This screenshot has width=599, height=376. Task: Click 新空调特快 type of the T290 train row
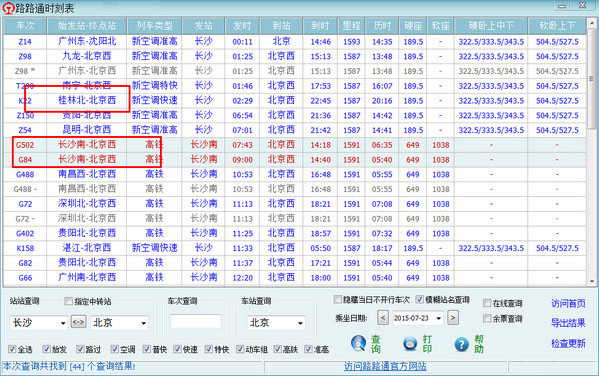154,86
